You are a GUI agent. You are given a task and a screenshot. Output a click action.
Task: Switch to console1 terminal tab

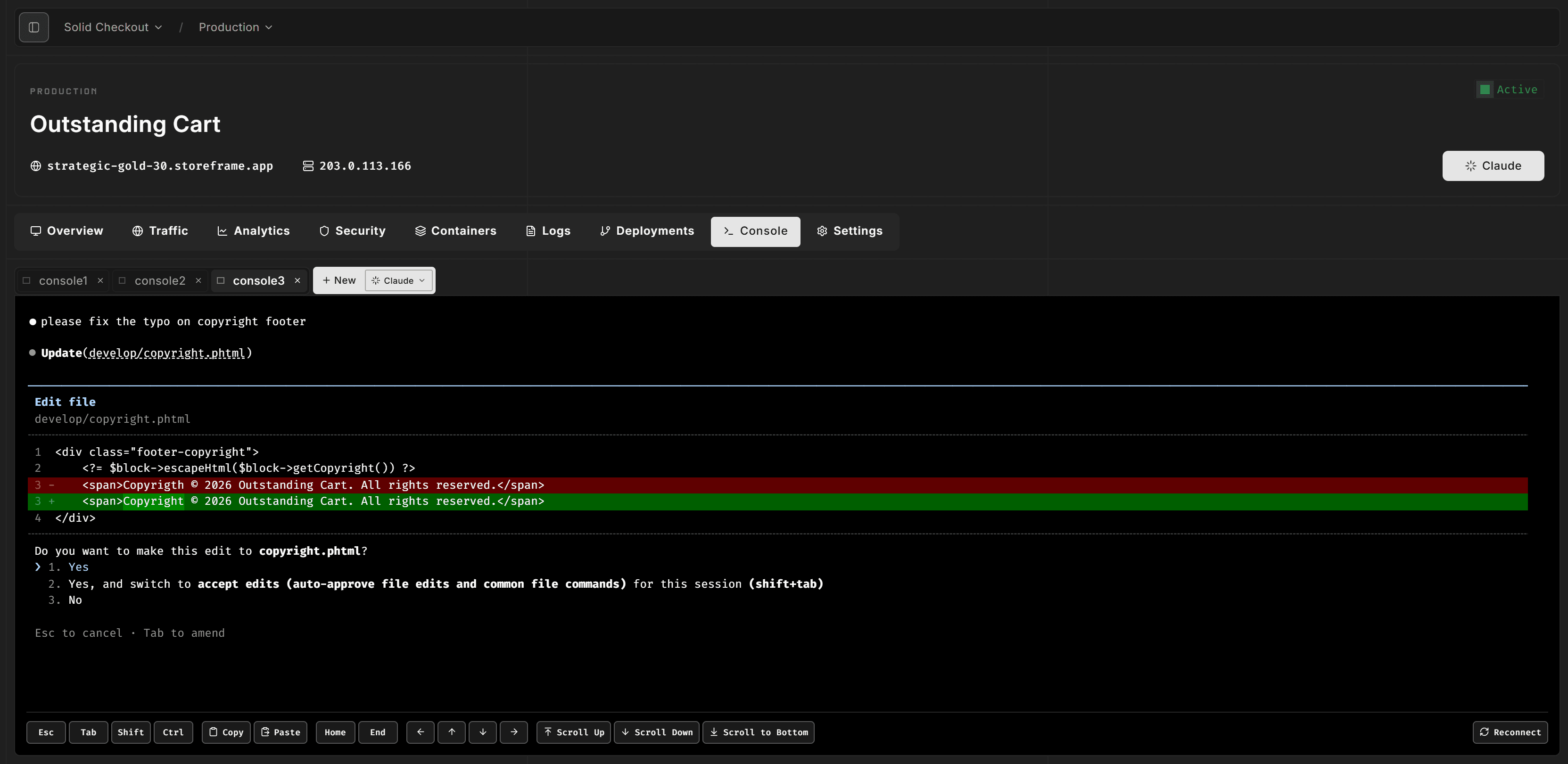[63, 280]
